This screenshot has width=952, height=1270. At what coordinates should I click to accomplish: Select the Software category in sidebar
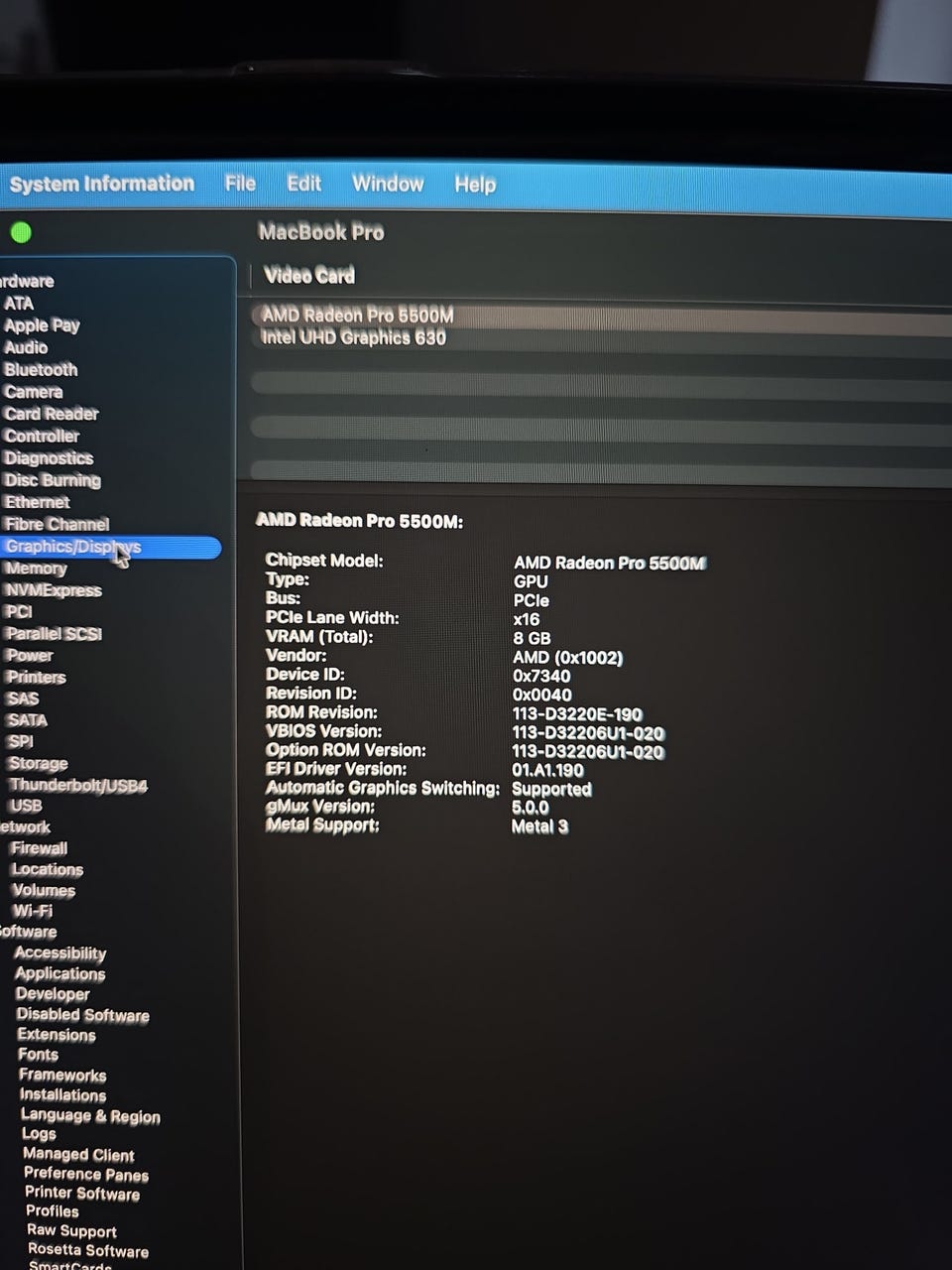click(28, 932)
